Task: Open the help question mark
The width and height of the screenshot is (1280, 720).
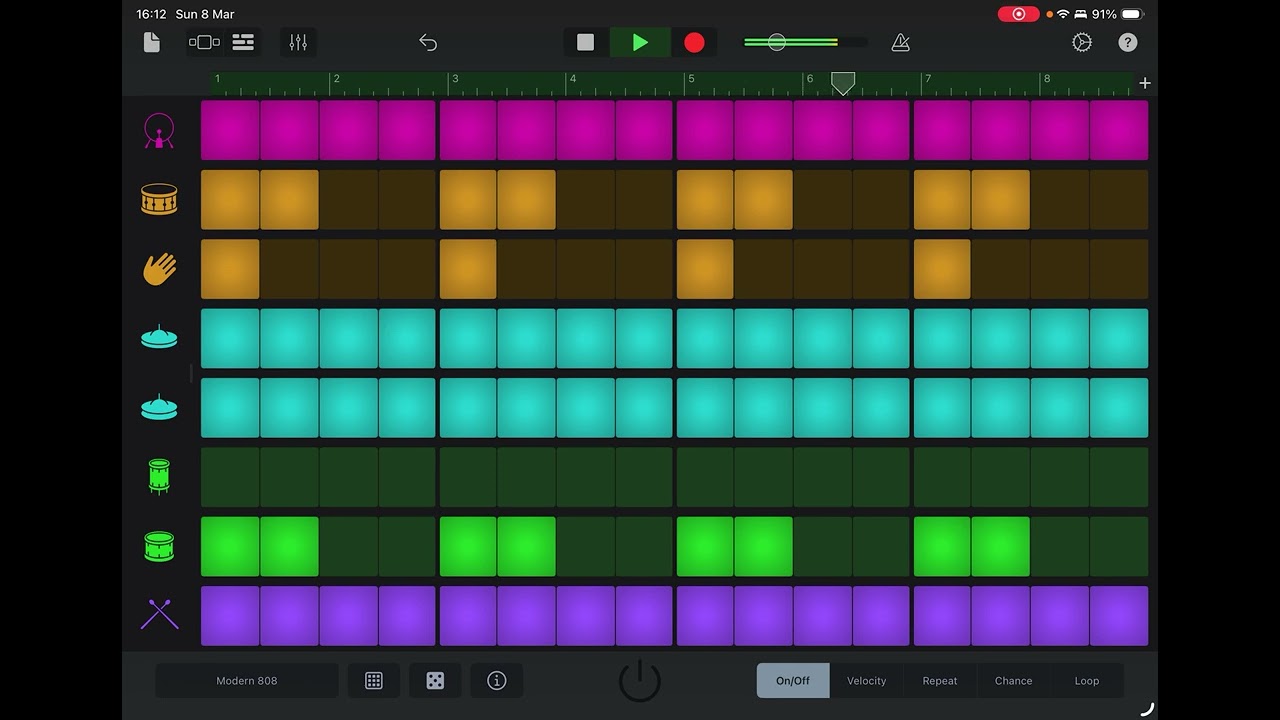Action: [1128, 42]
